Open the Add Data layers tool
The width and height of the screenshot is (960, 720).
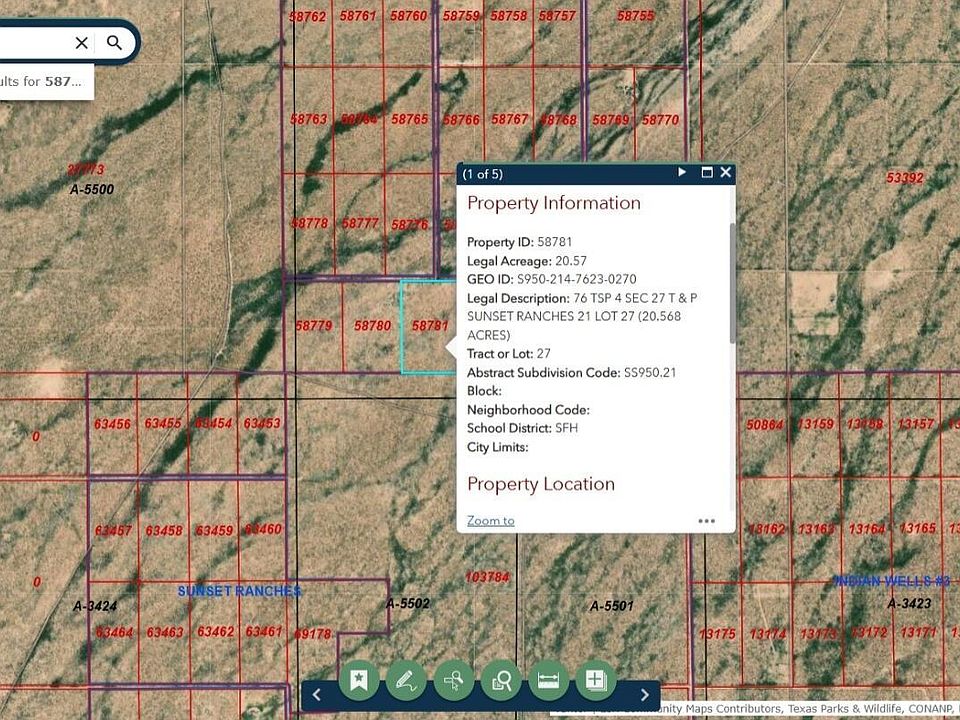point(596,680)
